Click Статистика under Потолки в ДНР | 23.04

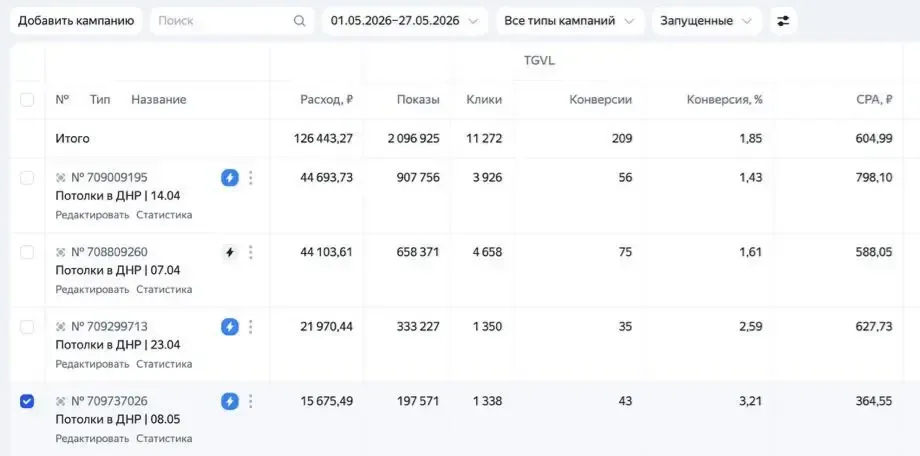tap(164, 364)
